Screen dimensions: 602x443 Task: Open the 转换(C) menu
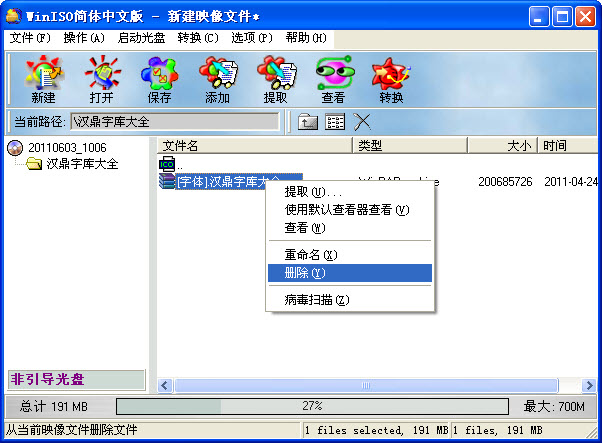coord(198,38)
